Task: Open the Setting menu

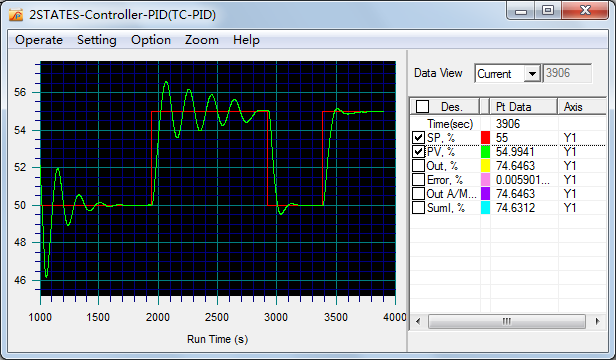Action: pyautogui.click(x=97, y=40)
